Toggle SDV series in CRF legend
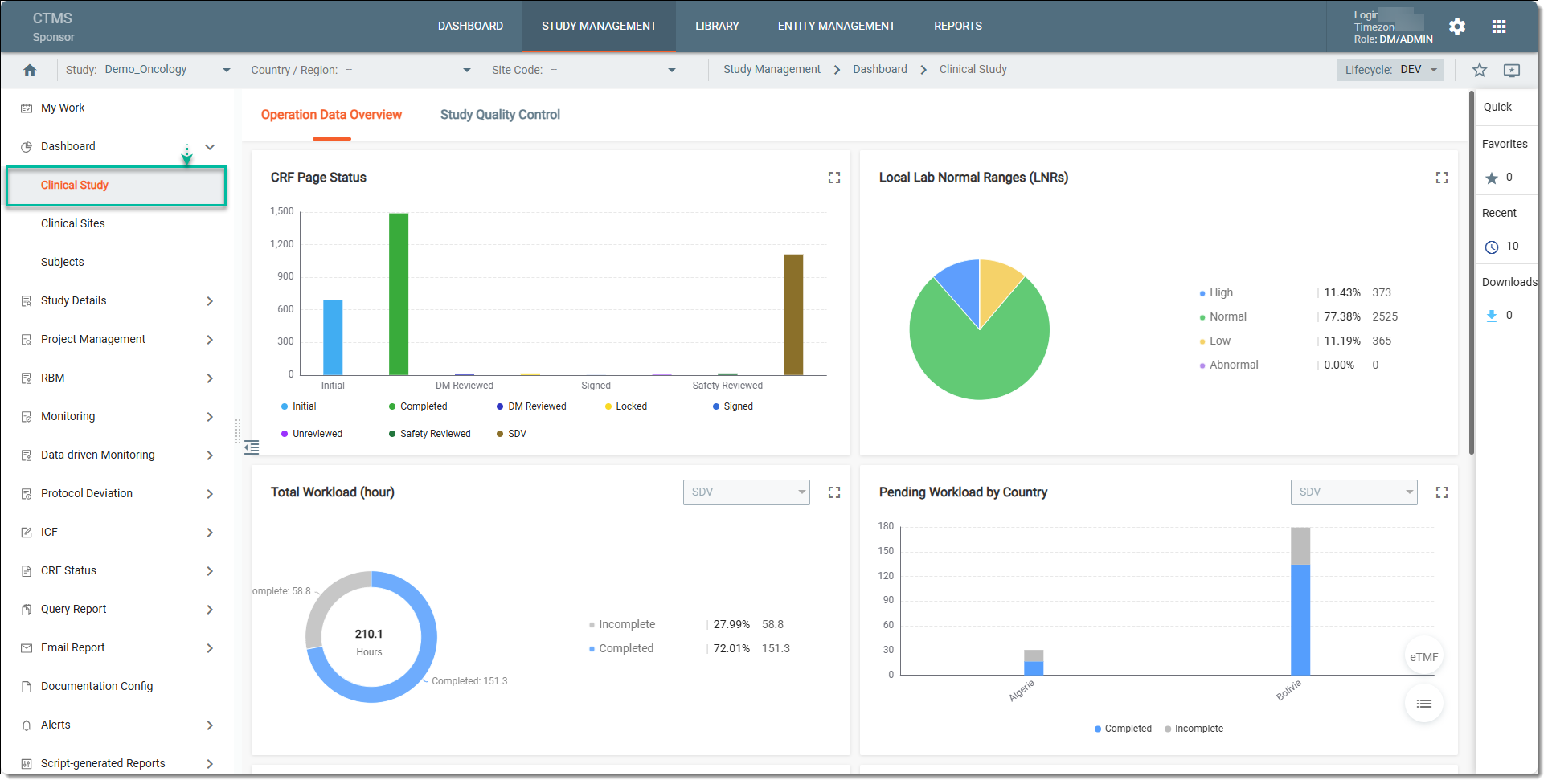 (512, 434)
